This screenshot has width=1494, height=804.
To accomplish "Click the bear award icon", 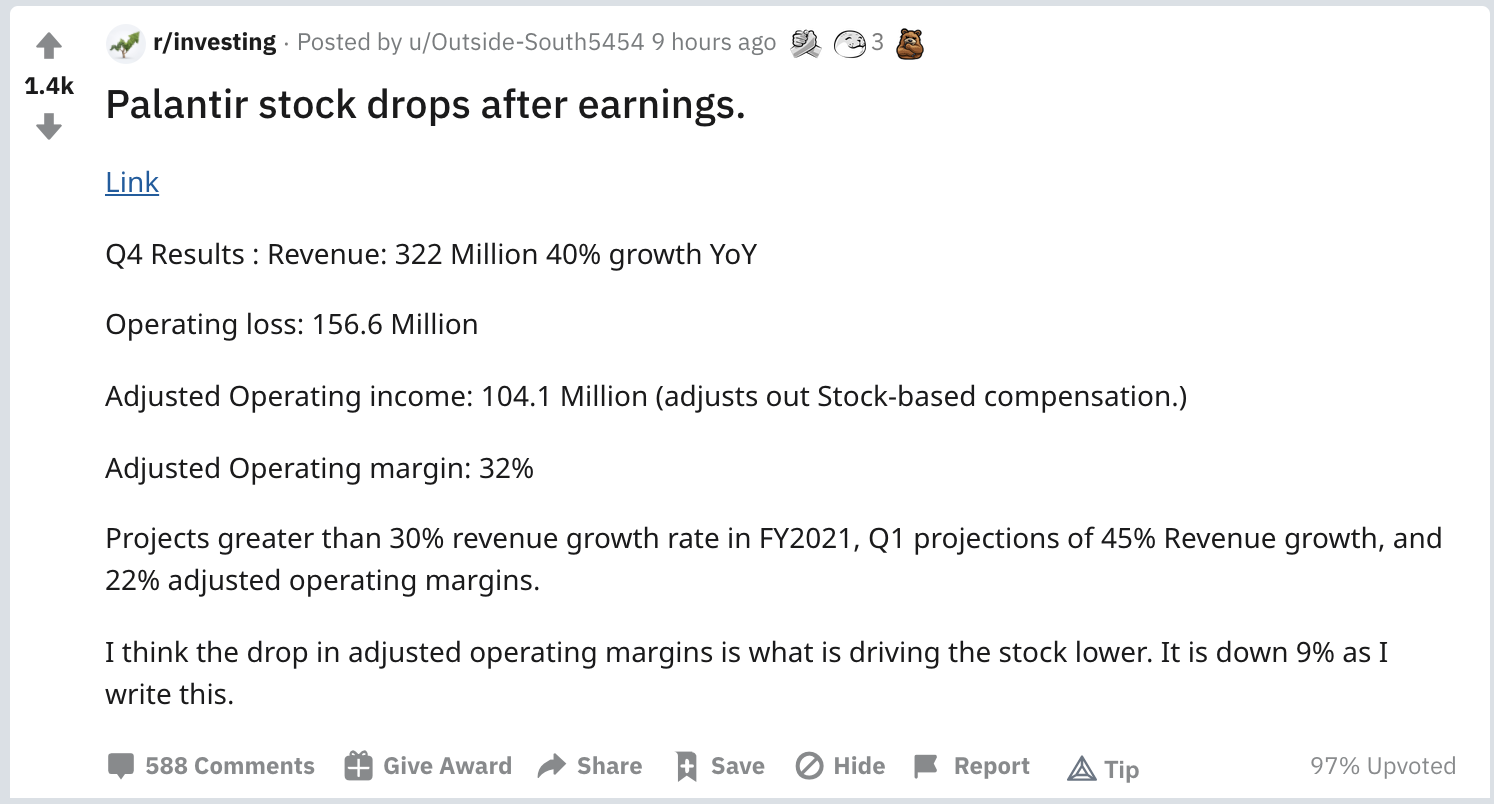I will coord(910,43).
